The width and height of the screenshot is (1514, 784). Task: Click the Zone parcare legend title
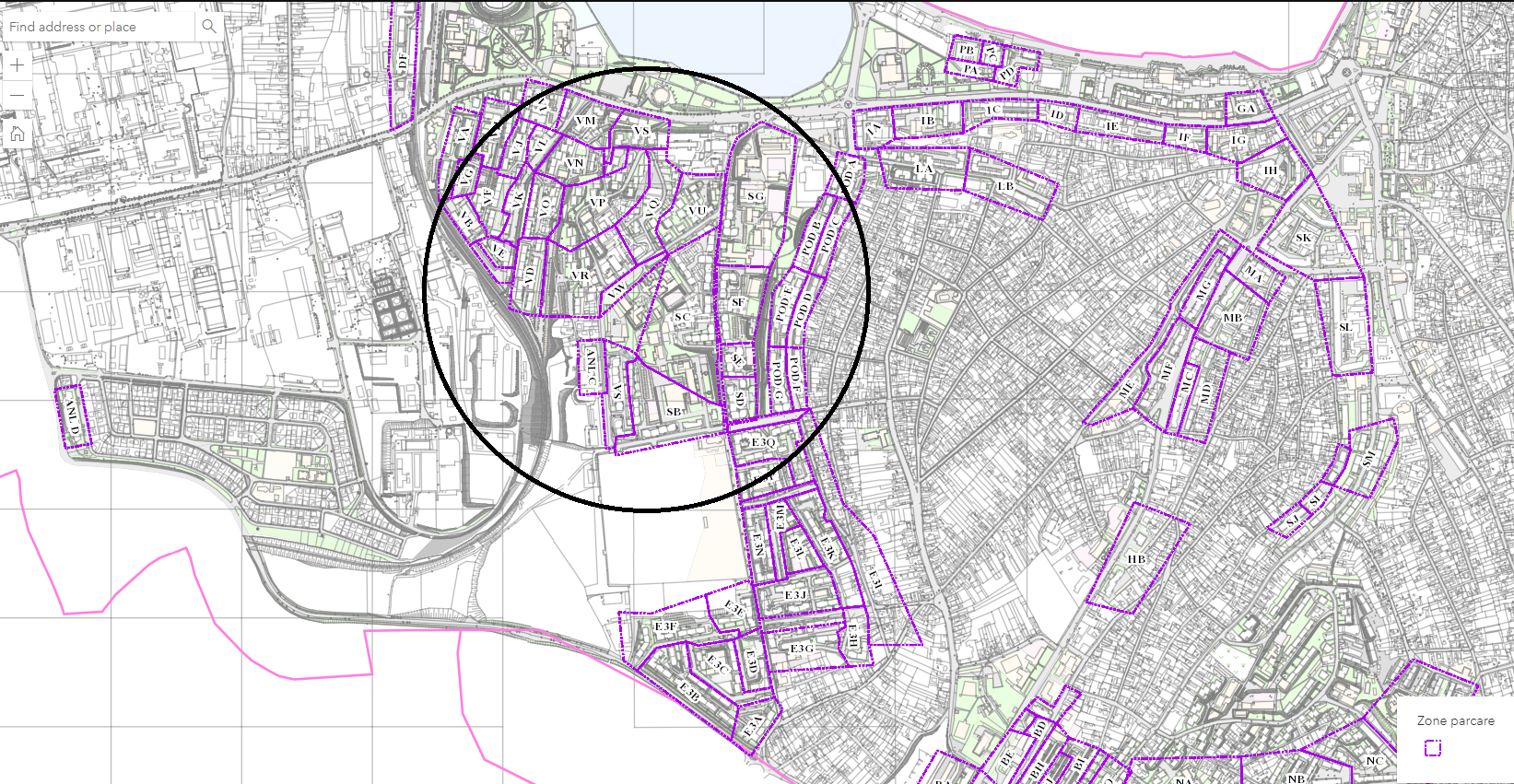(x=1455, y=720)
